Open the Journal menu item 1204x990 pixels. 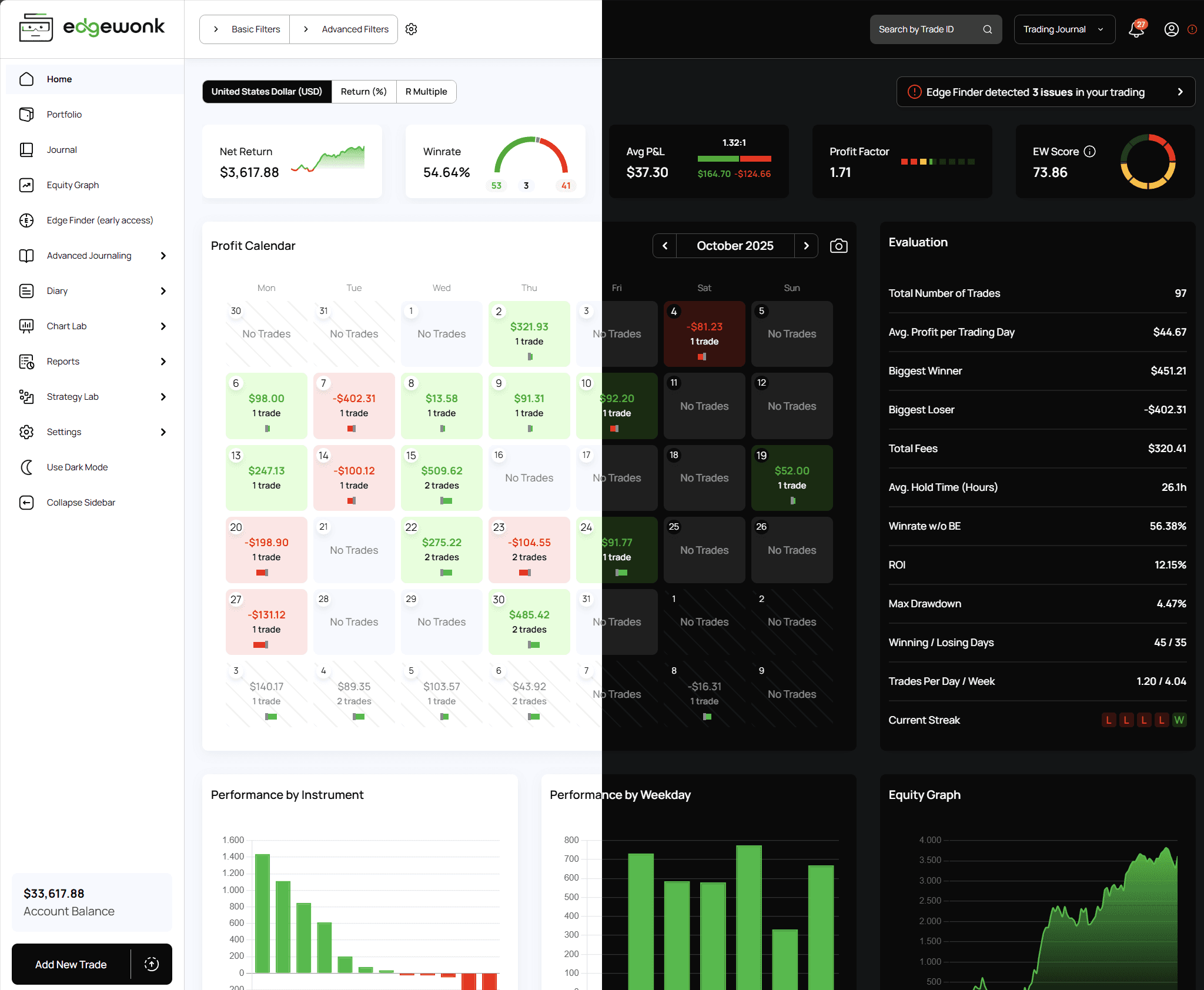62,150
